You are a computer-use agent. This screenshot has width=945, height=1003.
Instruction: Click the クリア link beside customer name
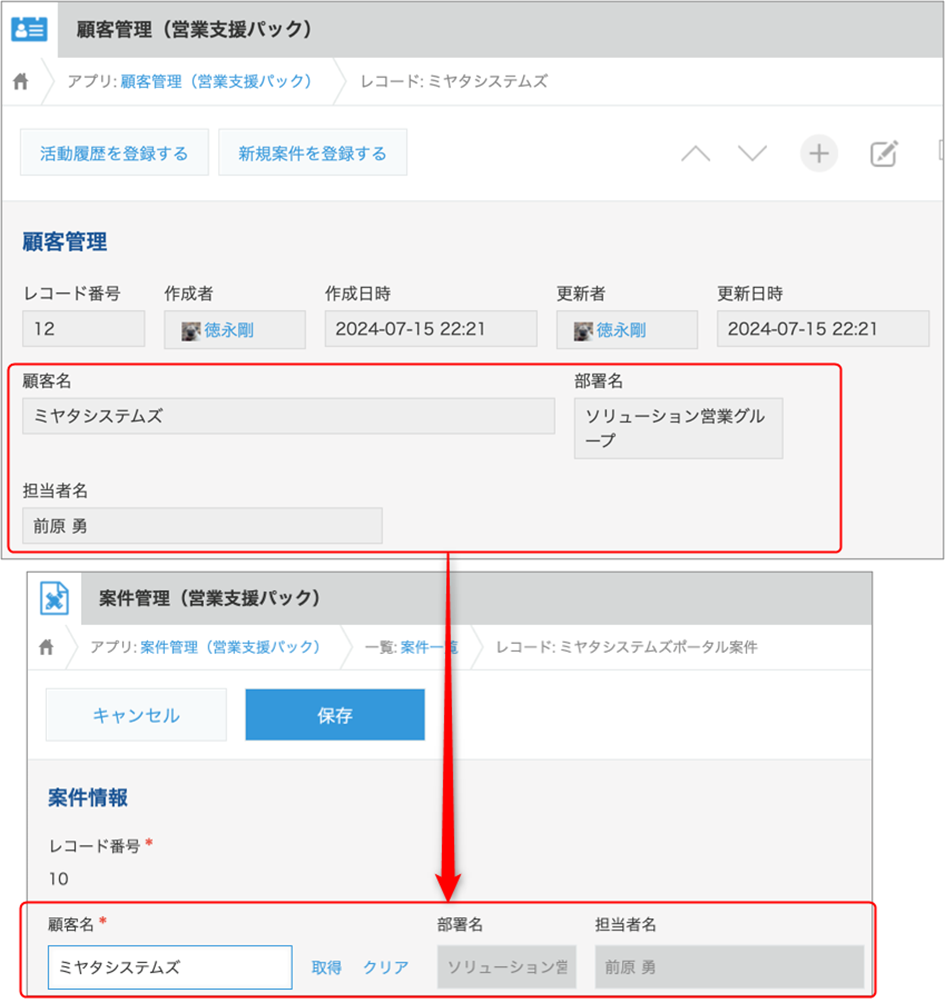[385, 967]
